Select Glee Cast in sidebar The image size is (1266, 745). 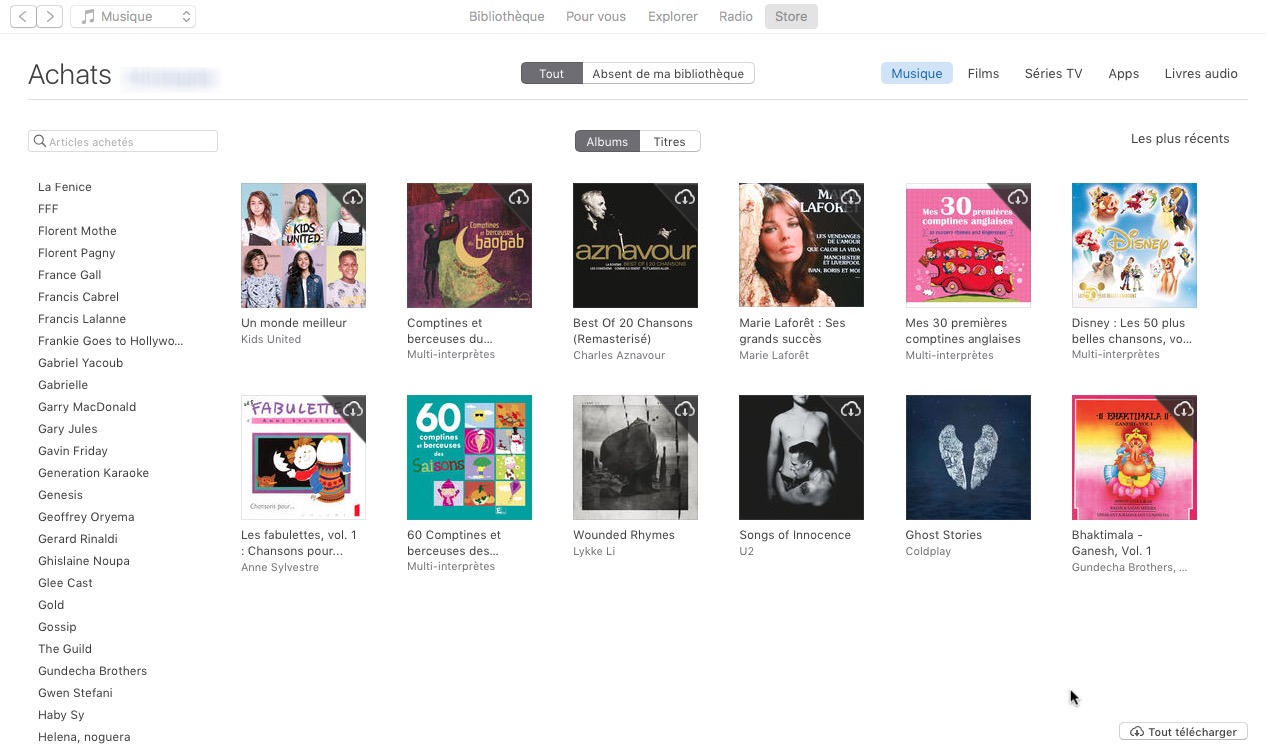click(x=65, y=583)
